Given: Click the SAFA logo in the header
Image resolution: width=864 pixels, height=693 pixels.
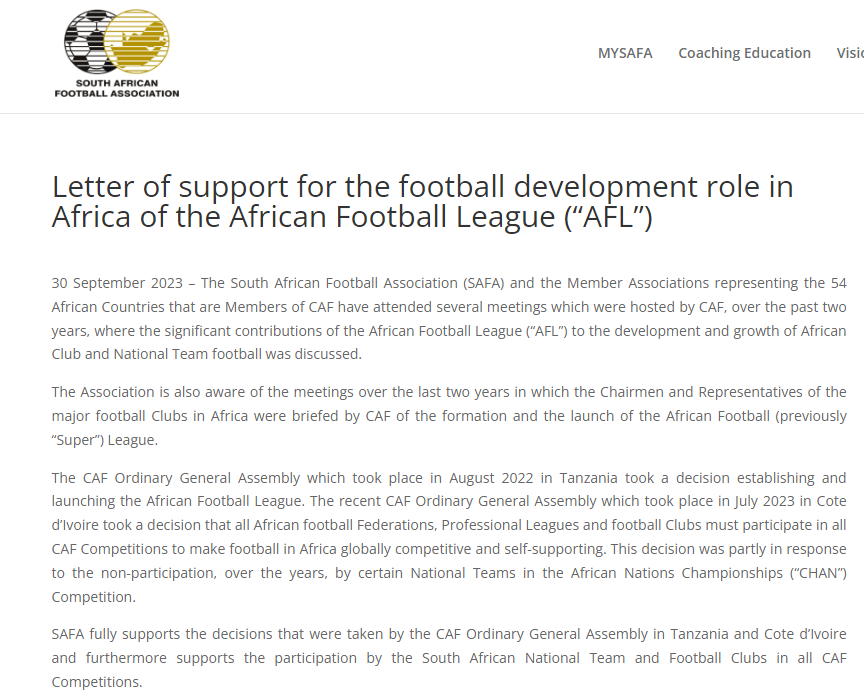Looking at the screenshot, I should [x=117, y=54].
